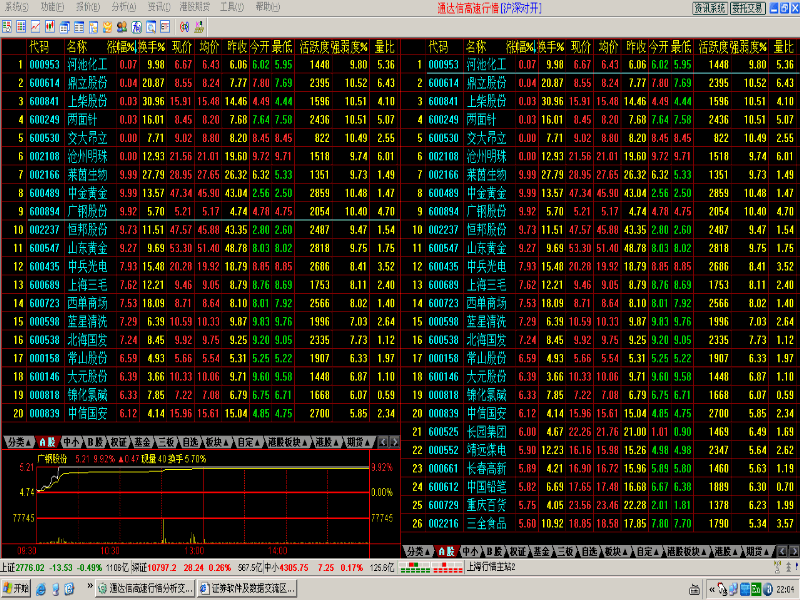Click the last toolbar icon with stacked coins

point(198,27)
